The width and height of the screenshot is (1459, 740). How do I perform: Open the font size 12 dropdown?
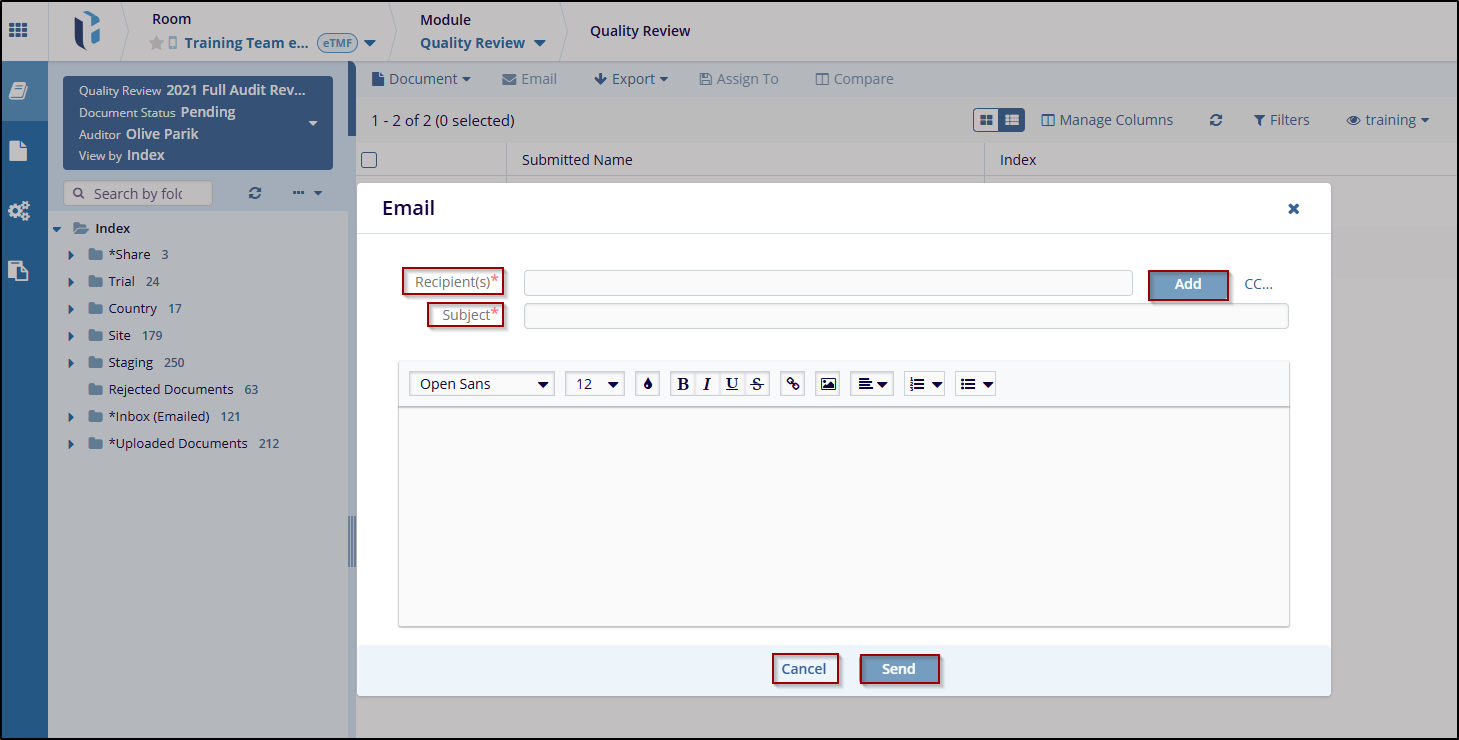click(595, 384)
